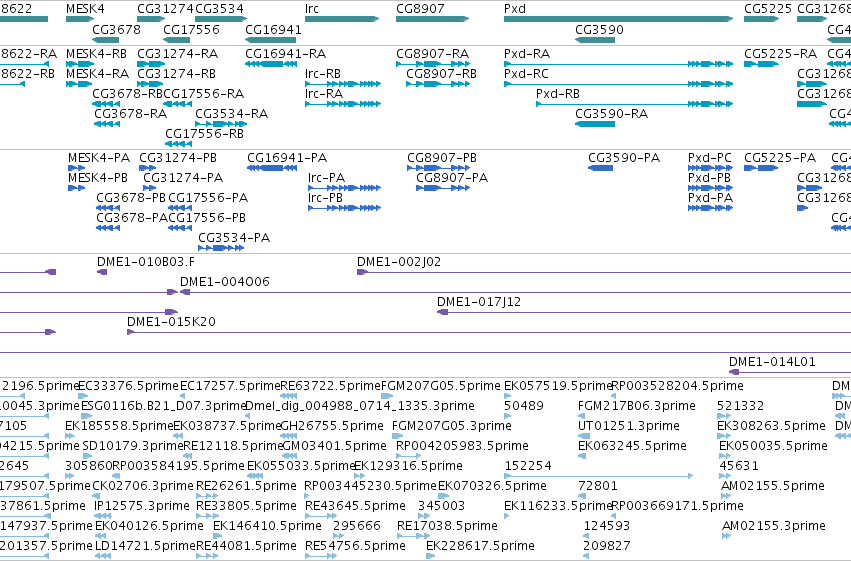Select the 152254 EST feature line
The image size is (851, 561).
tap(599, 476)
